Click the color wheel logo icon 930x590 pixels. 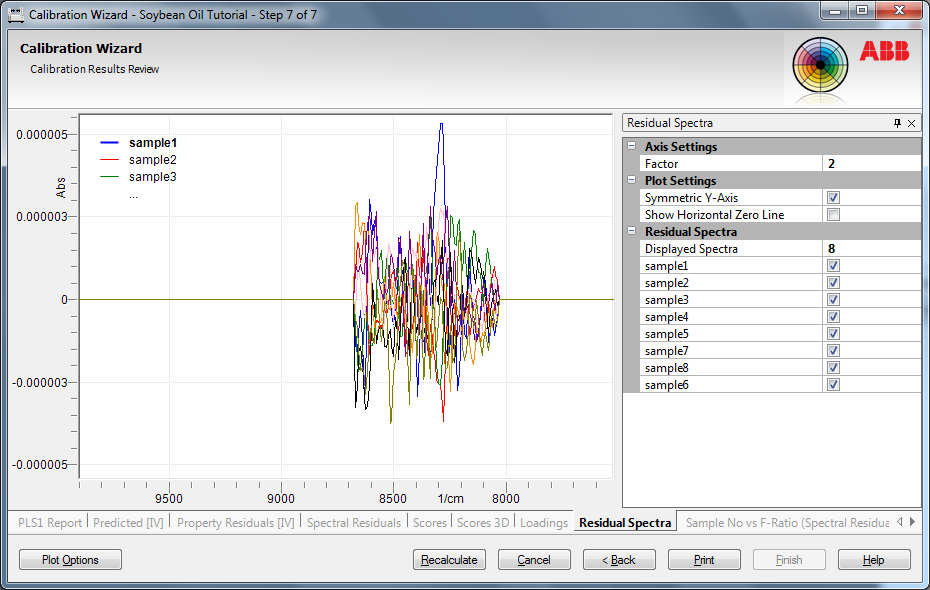point(820,65)
